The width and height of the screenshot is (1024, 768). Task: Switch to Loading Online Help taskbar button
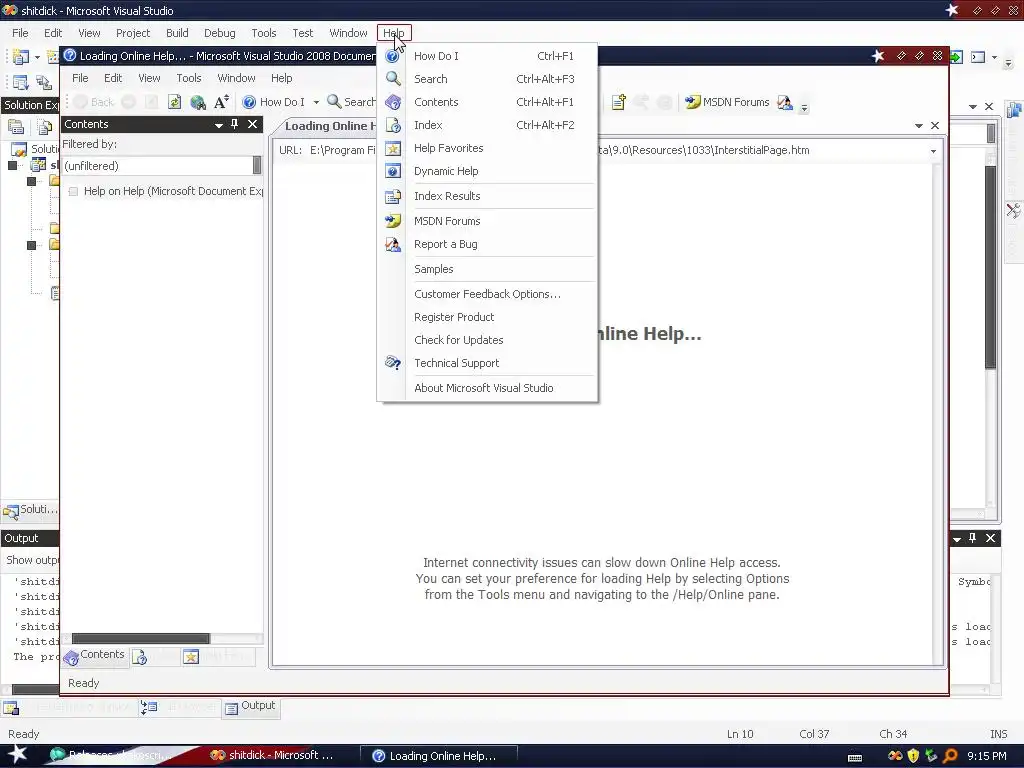tap(439, 756)
